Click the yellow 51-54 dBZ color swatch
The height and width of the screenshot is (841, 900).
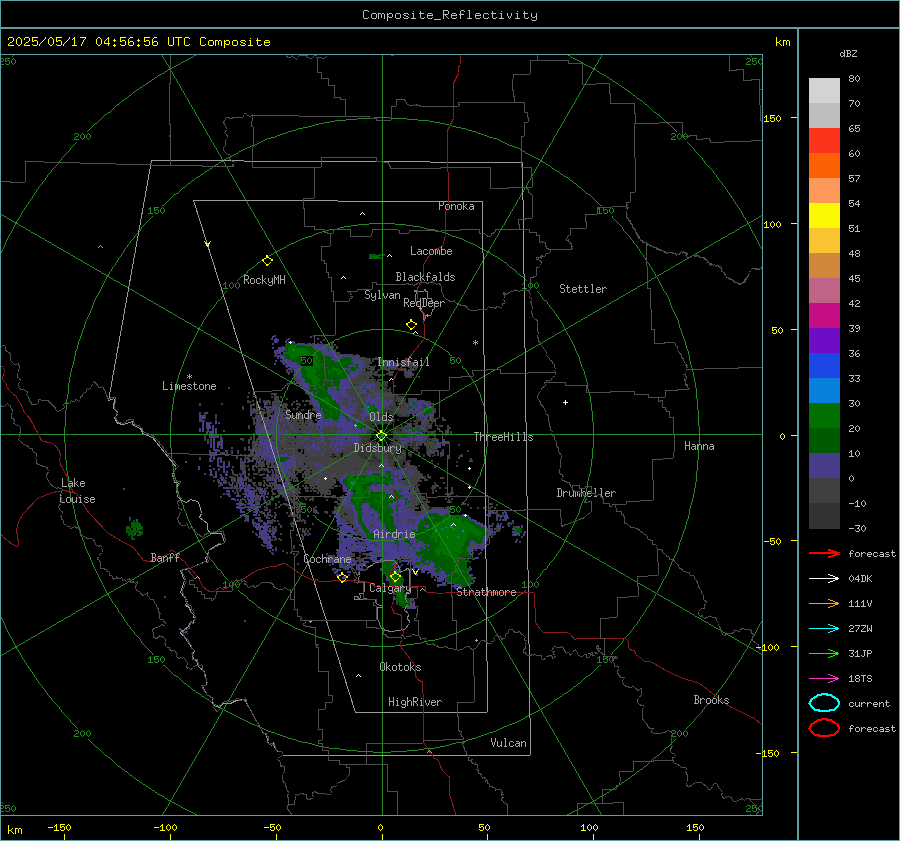[x=824, y=215]
